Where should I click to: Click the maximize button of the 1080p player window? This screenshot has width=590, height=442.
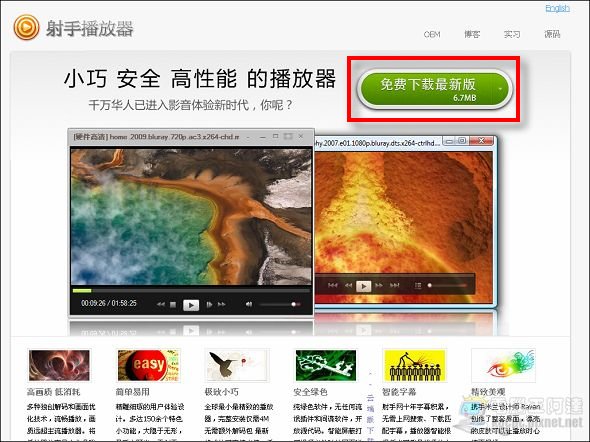click(462, 141)
